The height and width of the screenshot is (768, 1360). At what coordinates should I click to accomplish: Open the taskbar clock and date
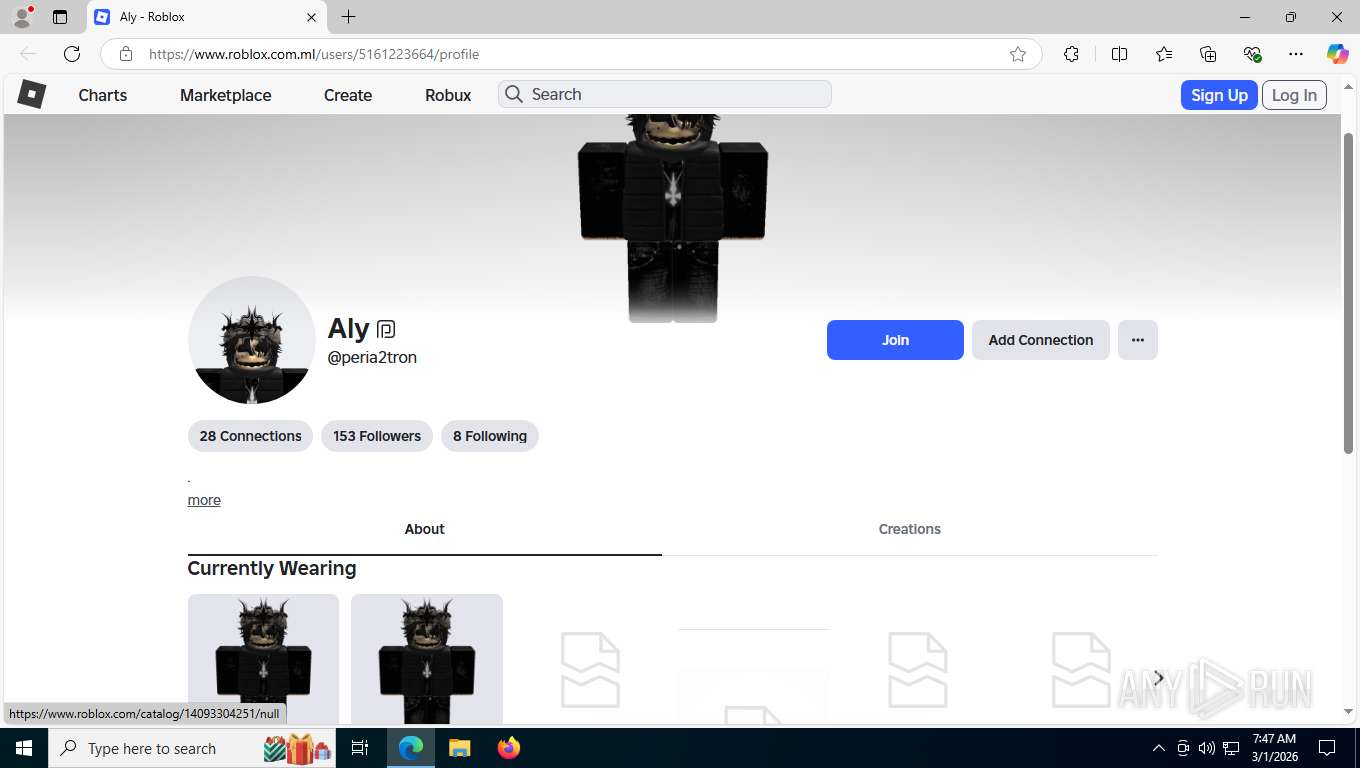[x=1275, y=748]
